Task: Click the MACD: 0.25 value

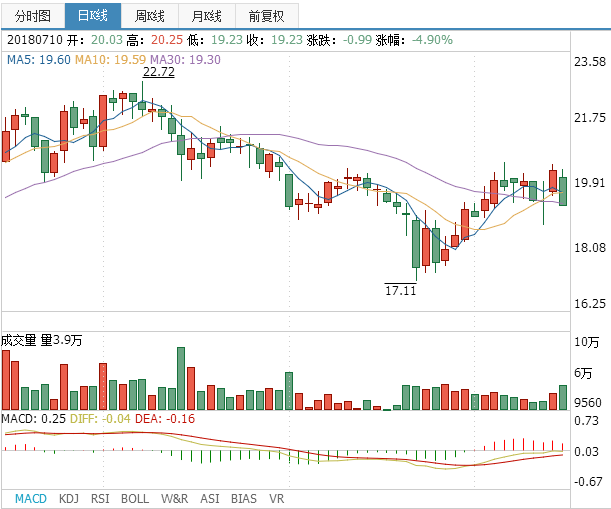Action: (x=34, y=419)
